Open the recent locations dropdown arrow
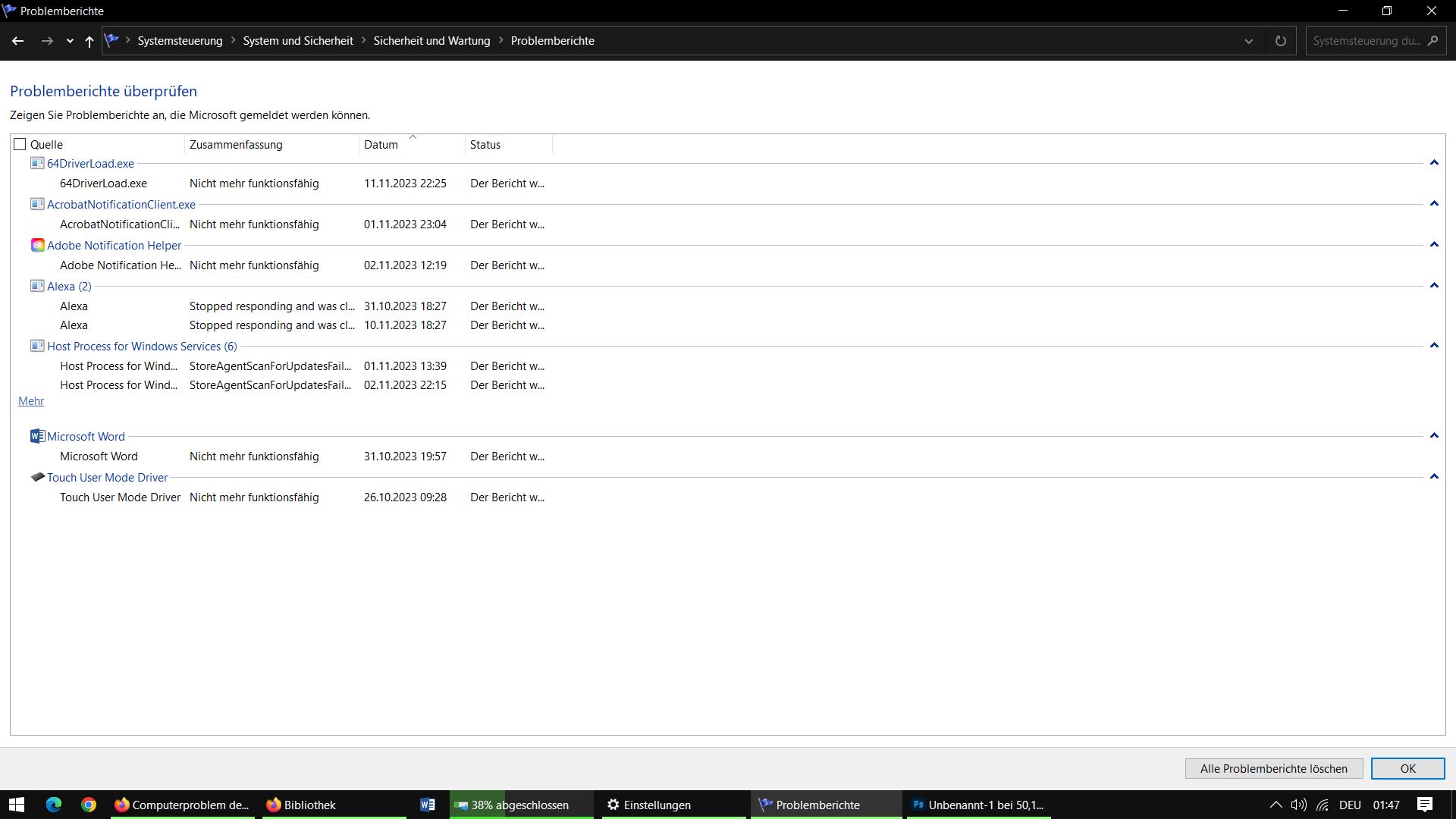 (x=70, y=41)
